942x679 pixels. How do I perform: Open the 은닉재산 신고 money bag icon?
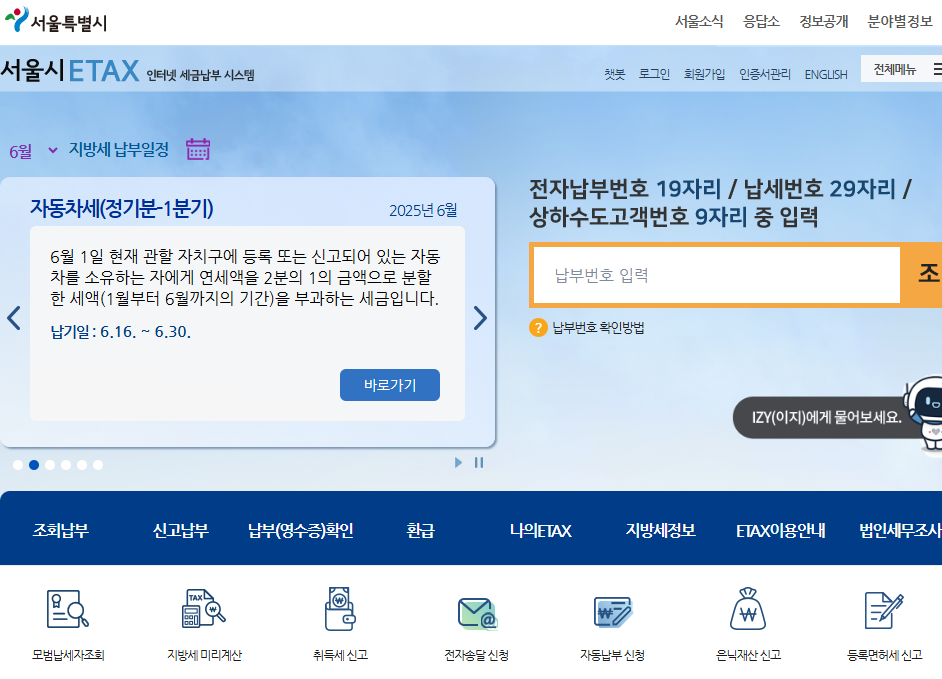click(748, 609)
